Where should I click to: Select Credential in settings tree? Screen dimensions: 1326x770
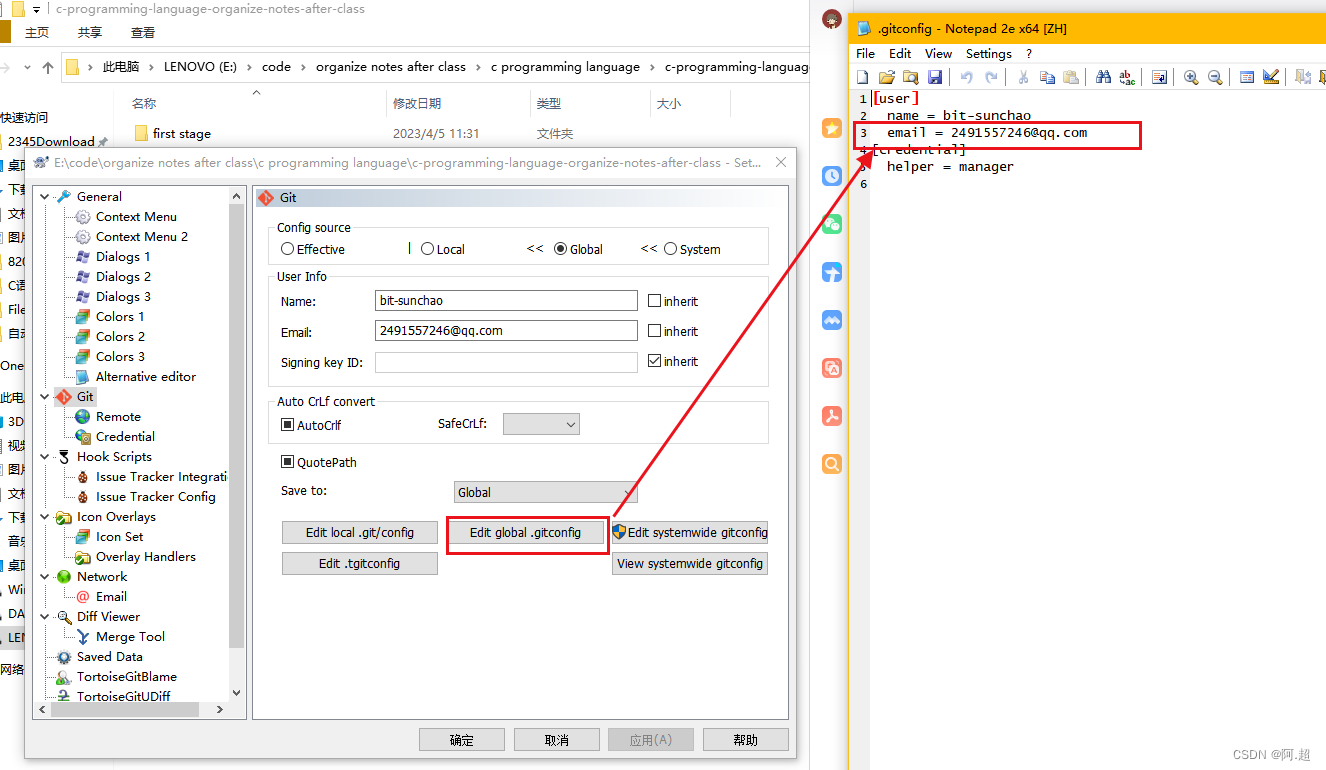(x=125, y=436)
